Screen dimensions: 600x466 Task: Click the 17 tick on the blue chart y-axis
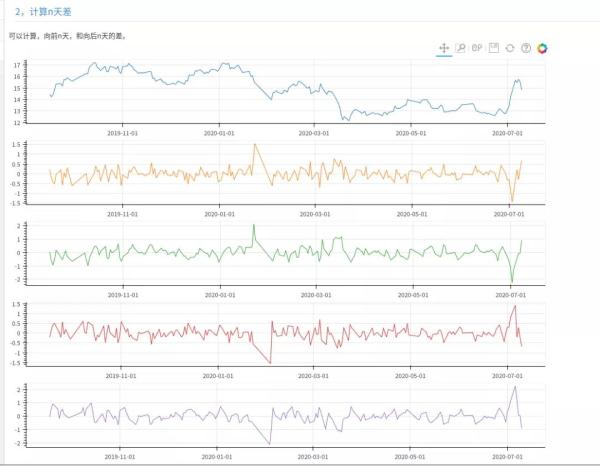tap(17, 65)
